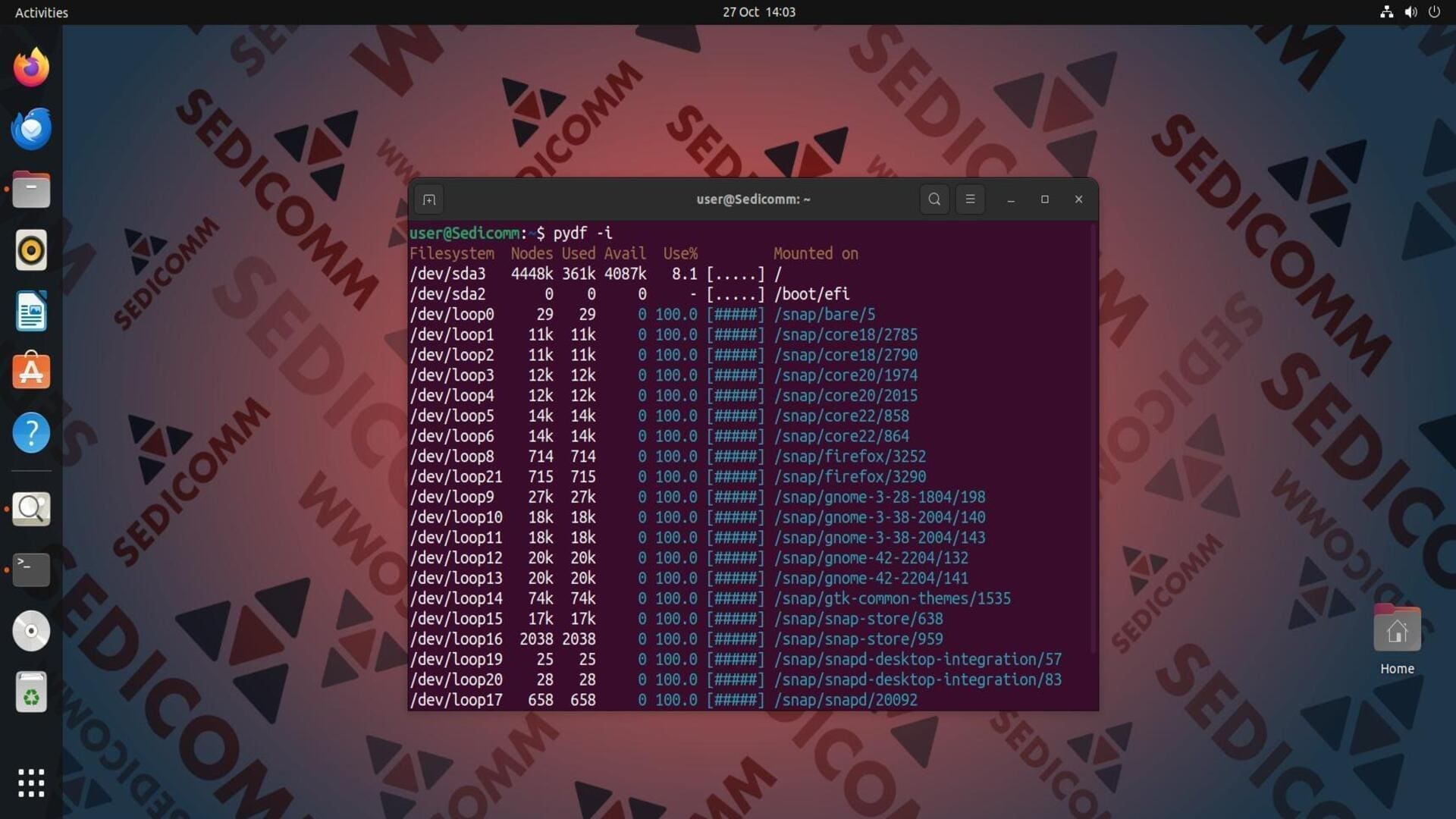Click the '/snap/gnome-3-38-2004/140' mount path
1456x819 pixels.
[880, 517]
